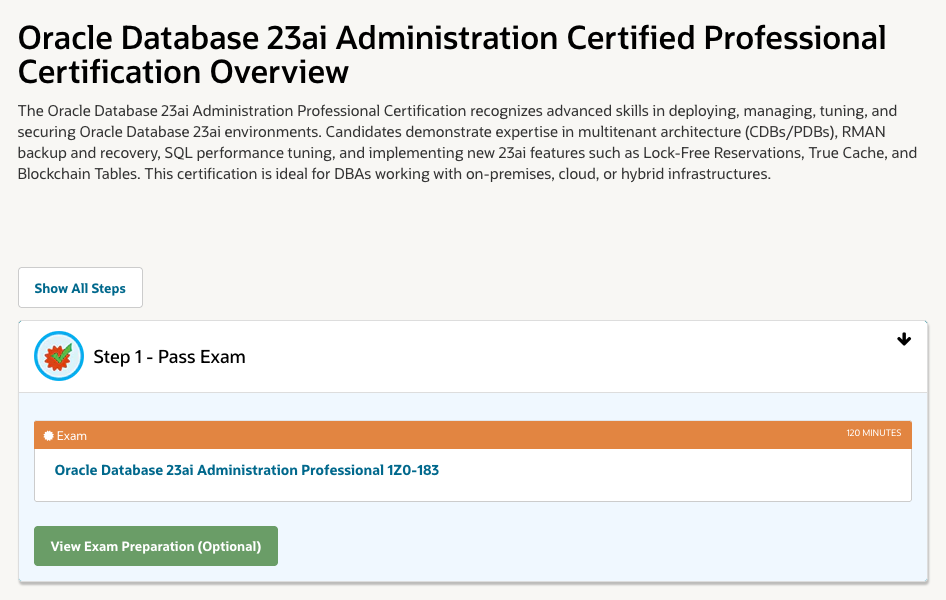Click the orange exam header bar middle
Screen dimensions: 946x600
(x=472, y=435)
